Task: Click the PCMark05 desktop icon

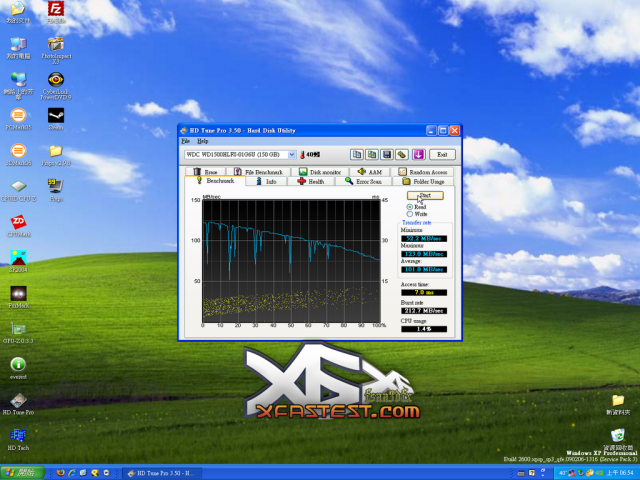Action: (x=18, y=119)
